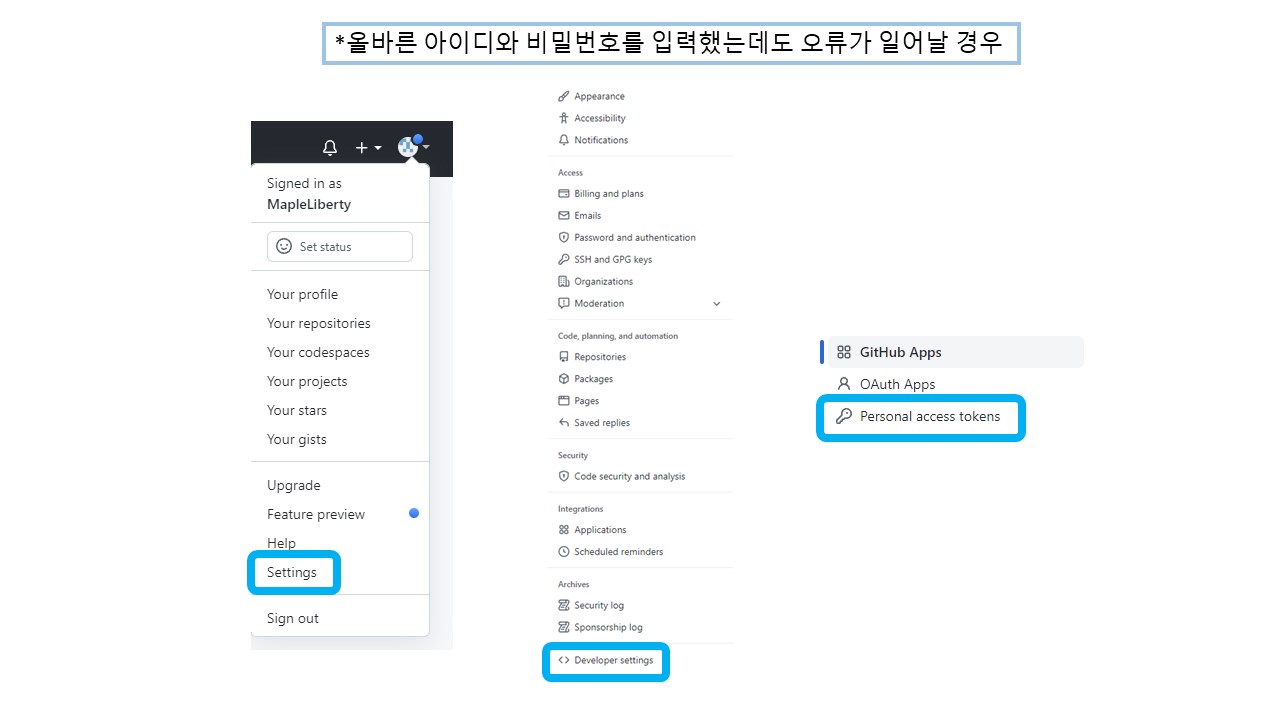The image size is (1280, 720).
Task: Open the plus create-new dropdown
Action: (x=368, y=148)
